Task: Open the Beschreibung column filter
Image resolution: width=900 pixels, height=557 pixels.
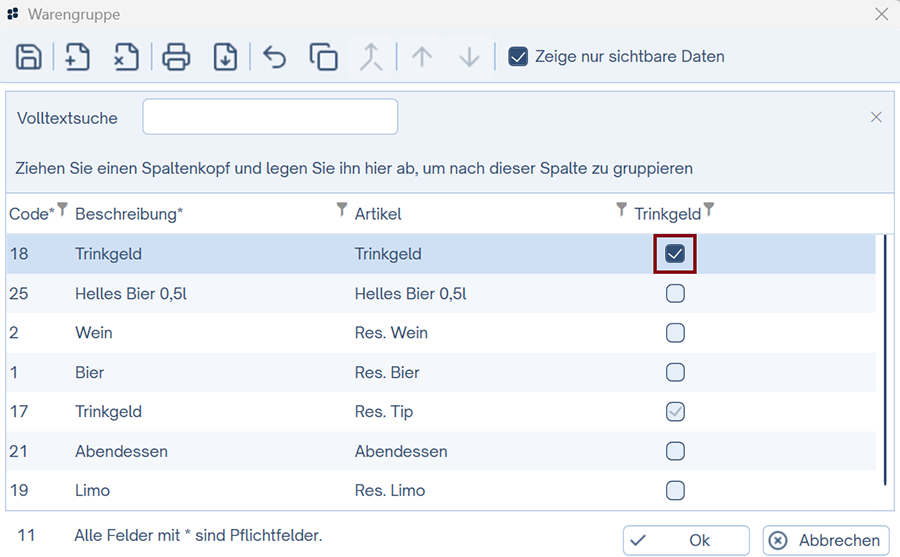Action: coord(342,210)
